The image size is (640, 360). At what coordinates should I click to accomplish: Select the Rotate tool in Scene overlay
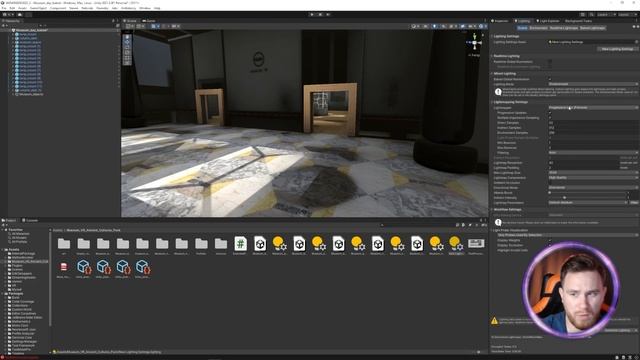click(x=127, y=47)
